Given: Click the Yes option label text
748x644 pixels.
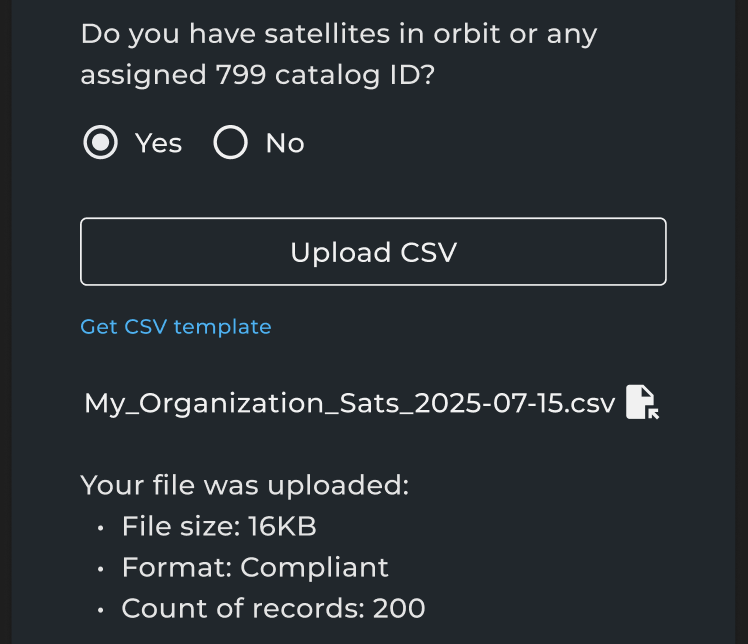Looking at the screenshot, I should [x=159, y=143].
